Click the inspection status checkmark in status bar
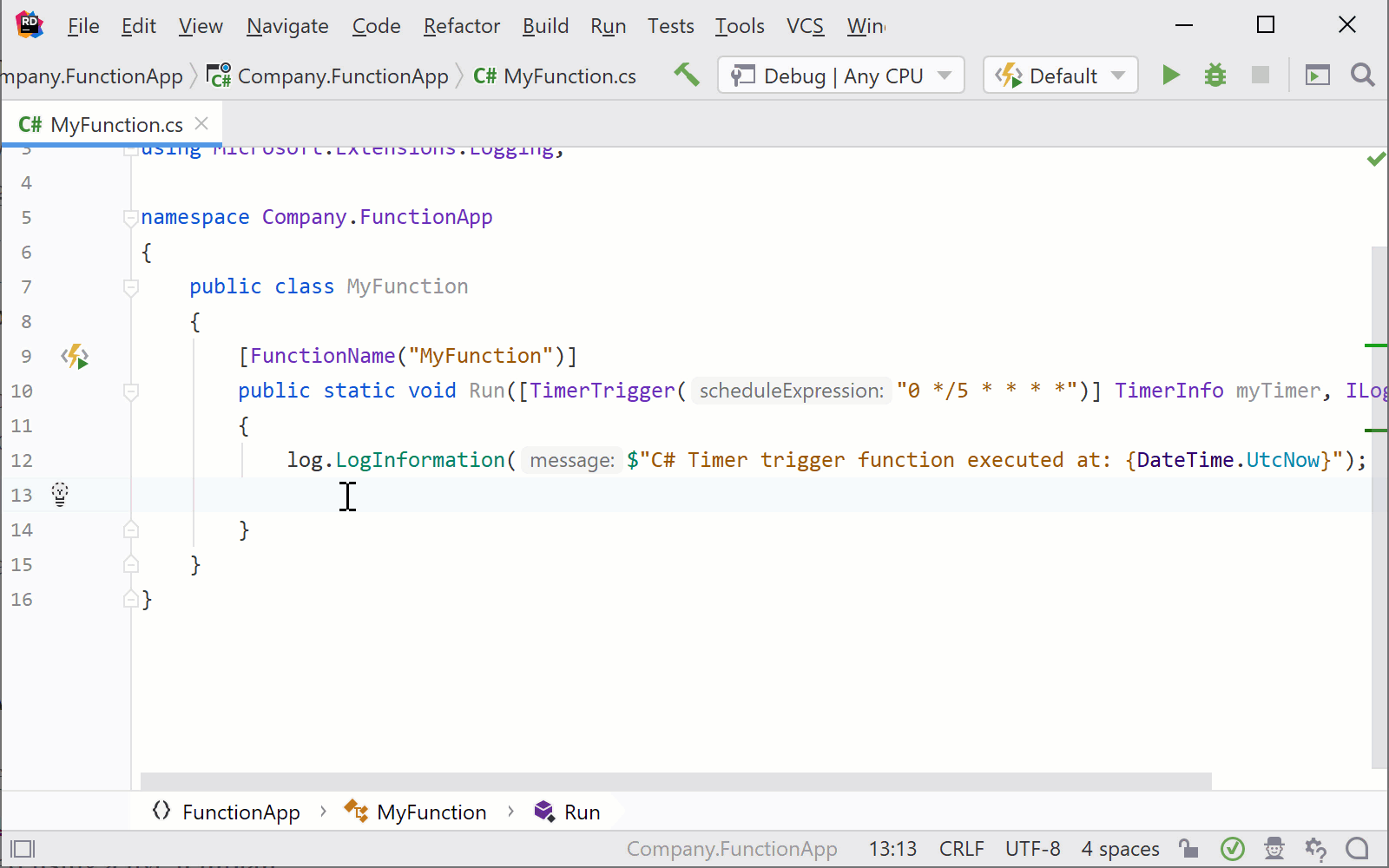The height and width of the screenshot is (868, 1389). (1234, 848)
